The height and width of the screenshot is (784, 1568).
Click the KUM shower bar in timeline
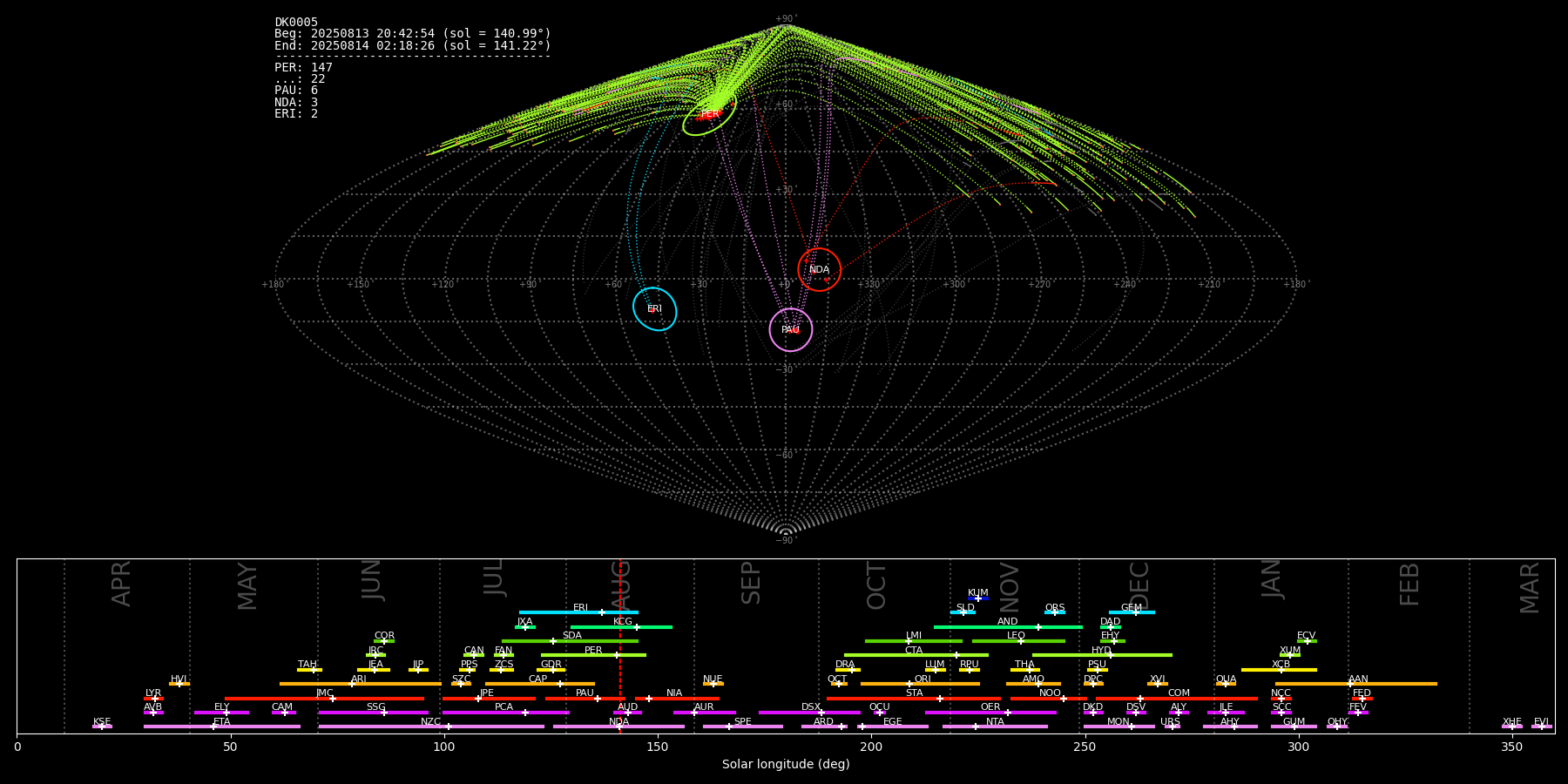(x=978, y=598)
